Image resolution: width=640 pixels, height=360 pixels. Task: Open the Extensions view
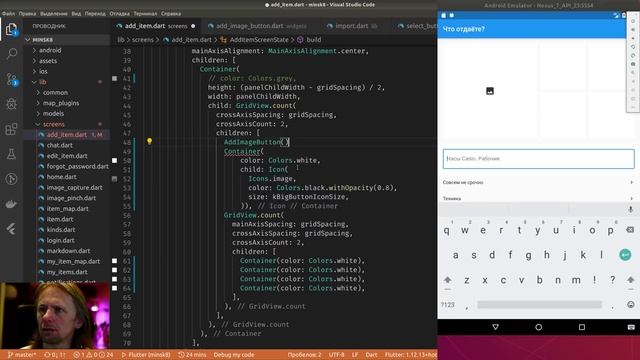click(11, 129)
